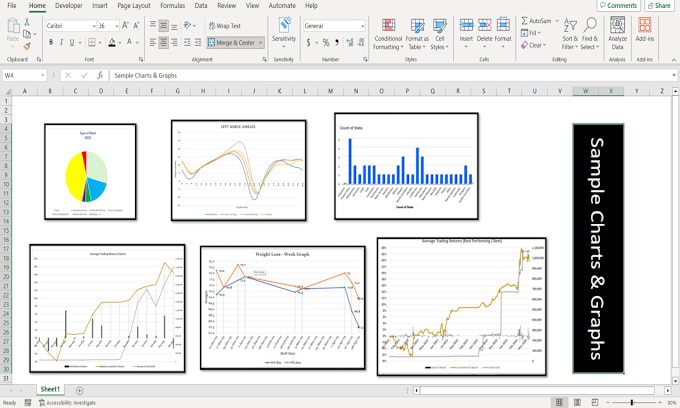Toggle Underline formatting
The width and height of the screenshot is (680, 408).
click(72, 42)
